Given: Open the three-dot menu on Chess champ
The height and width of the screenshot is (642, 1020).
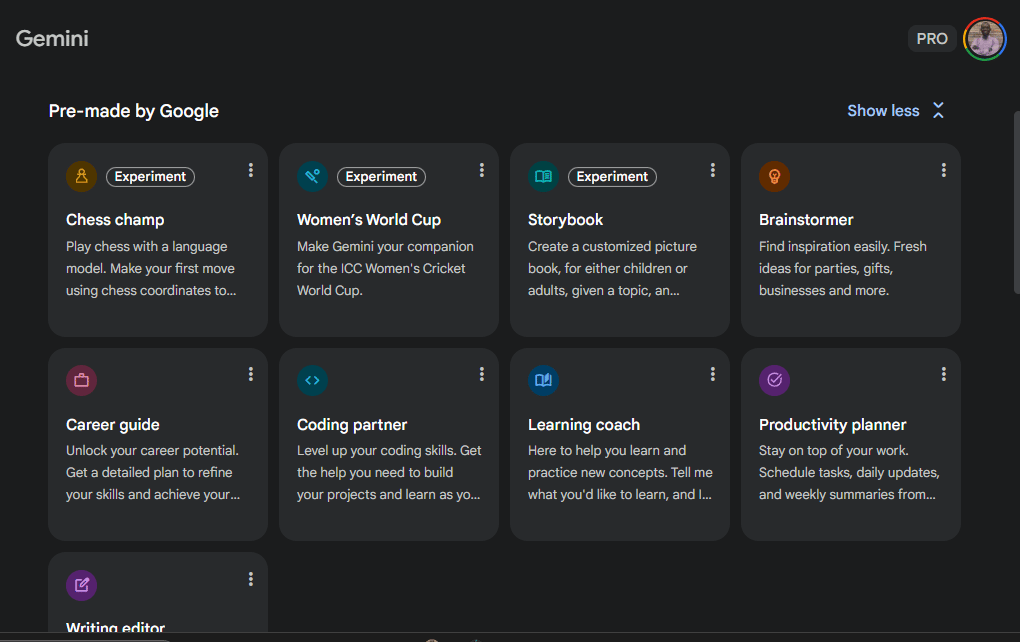Looking at the screenshot, I should point(250,171).
